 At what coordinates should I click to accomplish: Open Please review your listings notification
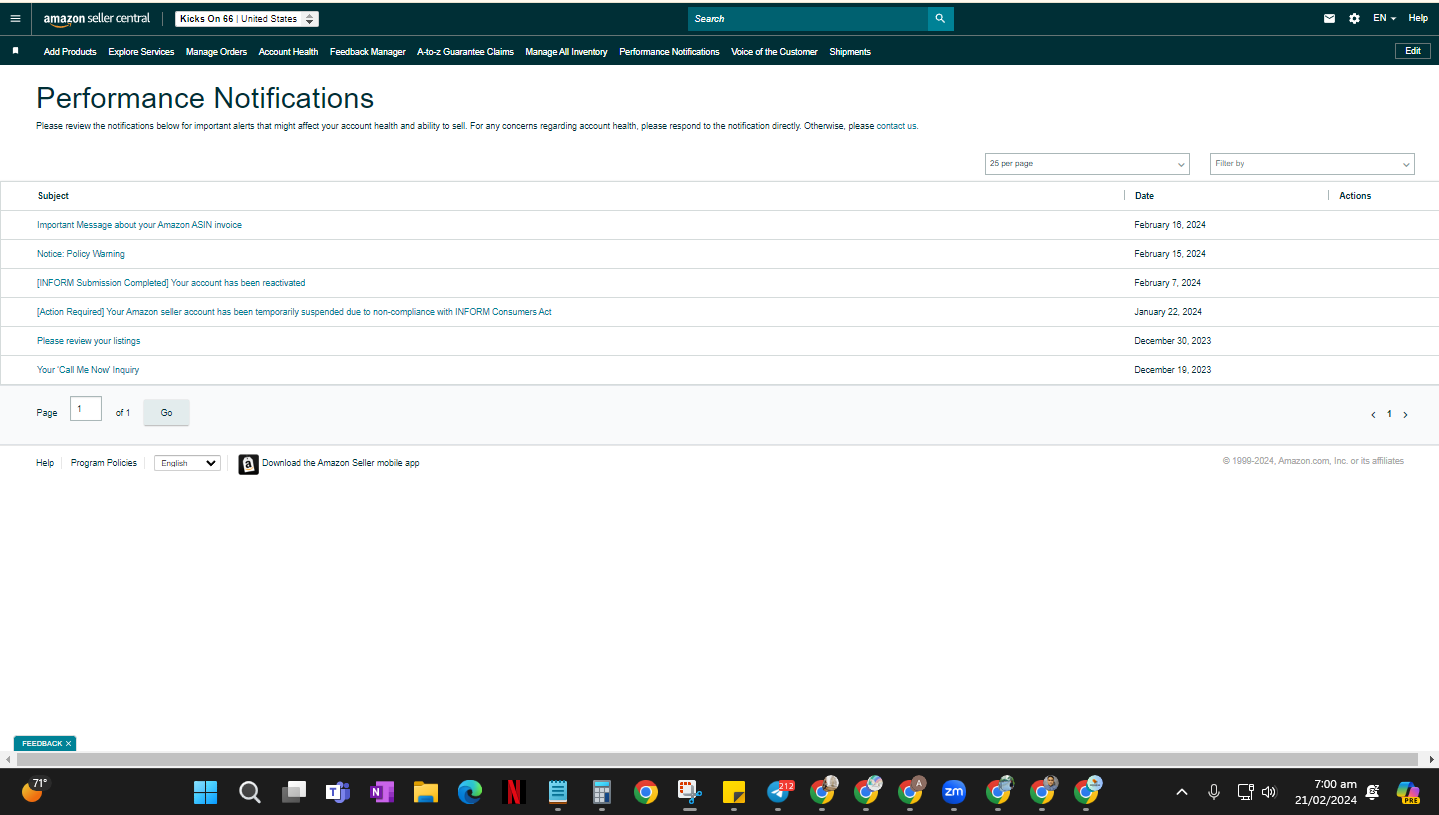(89, 341)
